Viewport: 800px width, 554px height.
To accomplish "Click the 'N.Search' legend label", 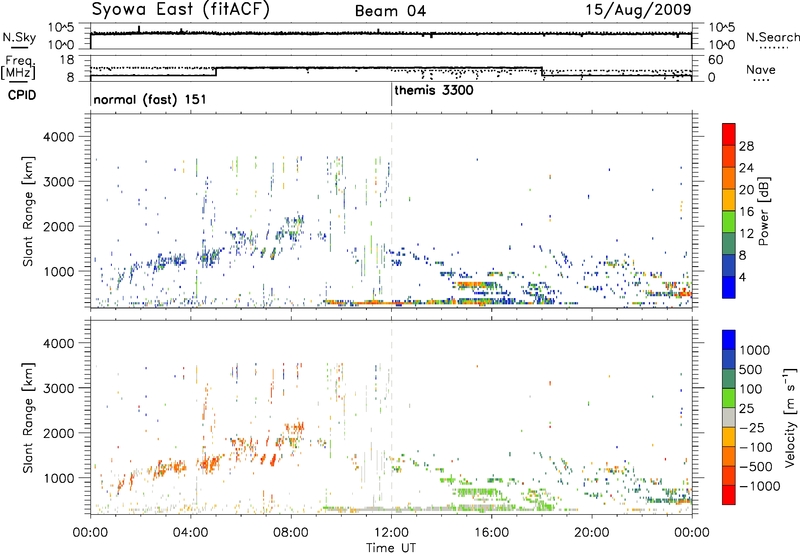I will (772, 37).
